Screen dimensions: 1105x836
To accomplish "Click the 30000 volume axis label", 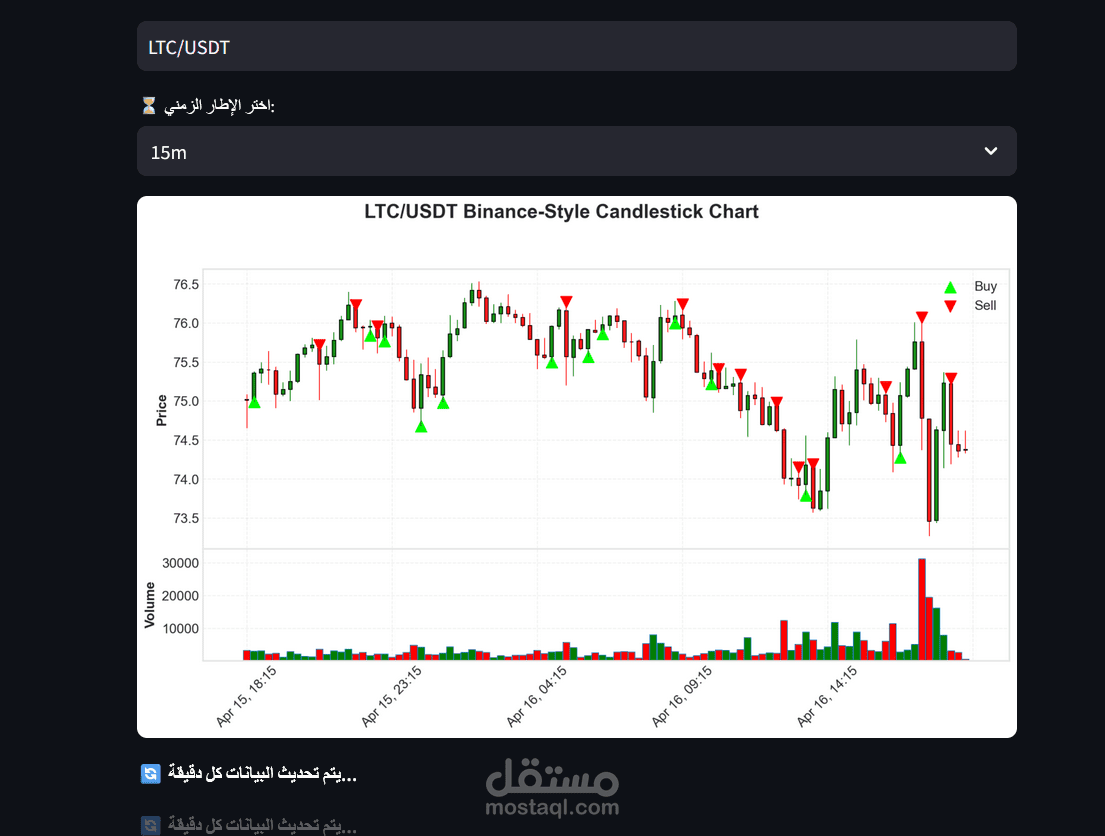I will click(180, 563).
